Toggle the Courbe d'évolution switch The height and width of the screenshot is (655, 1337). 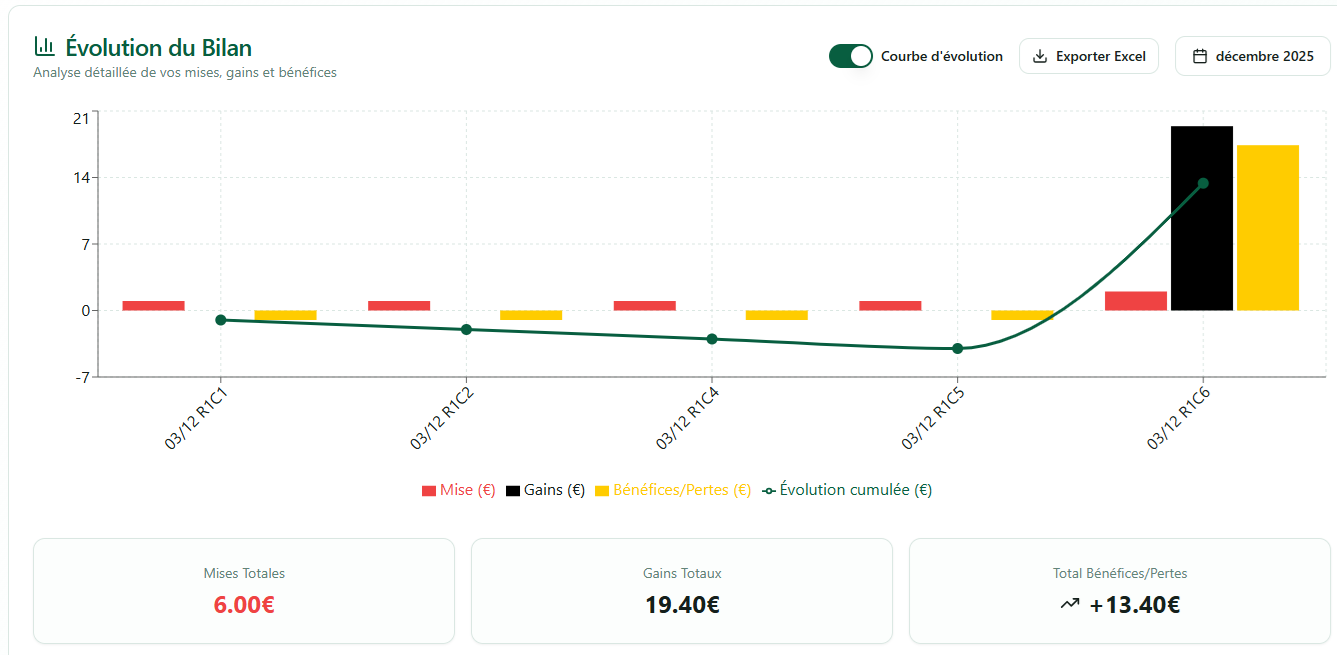[x=850, y=56]
